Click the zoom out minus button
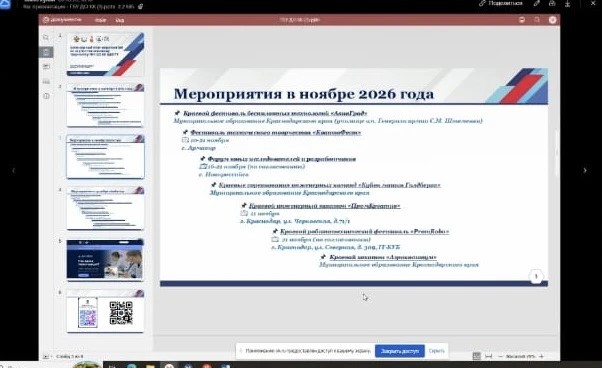The width and height of the screenshot is (602, 368). click(500, 356)
